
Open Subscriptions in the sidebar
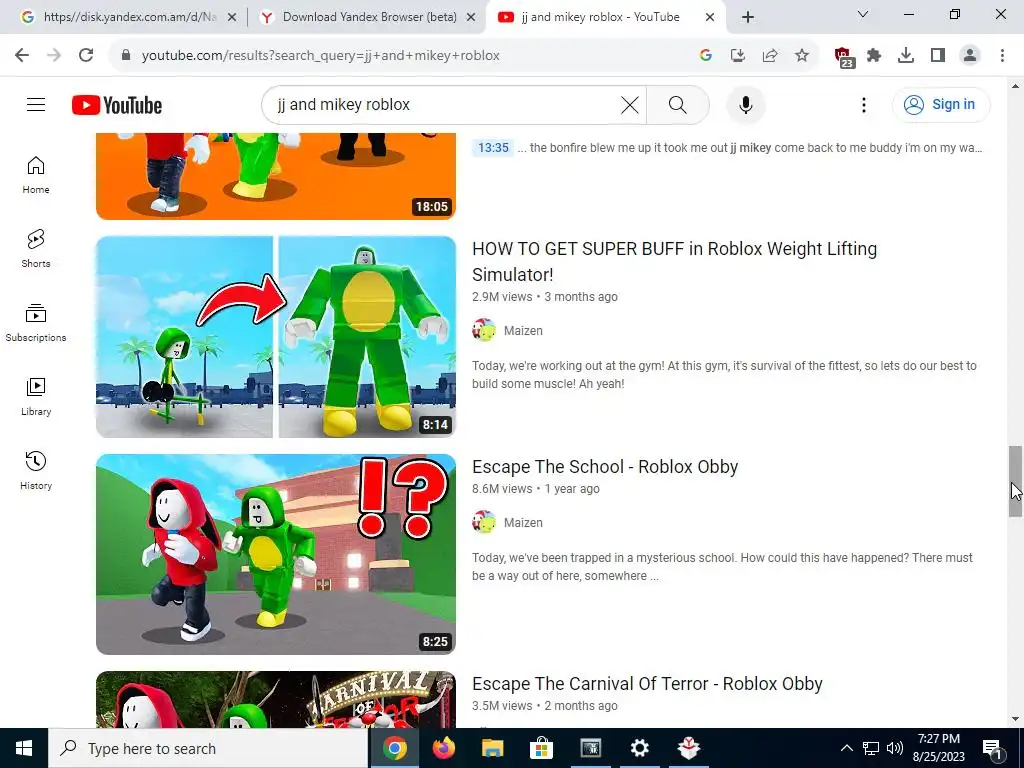tap(36, 323)
